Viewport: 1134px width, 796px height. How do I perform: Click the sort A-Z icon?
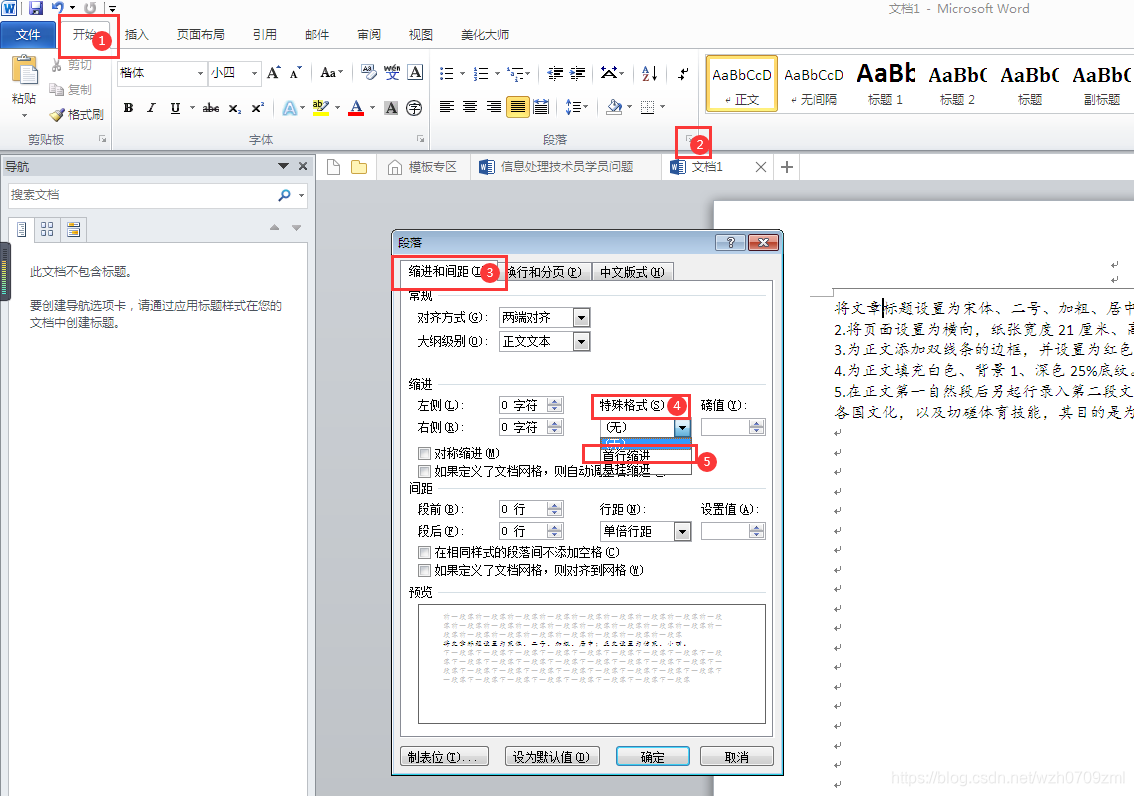coord(649,73)
